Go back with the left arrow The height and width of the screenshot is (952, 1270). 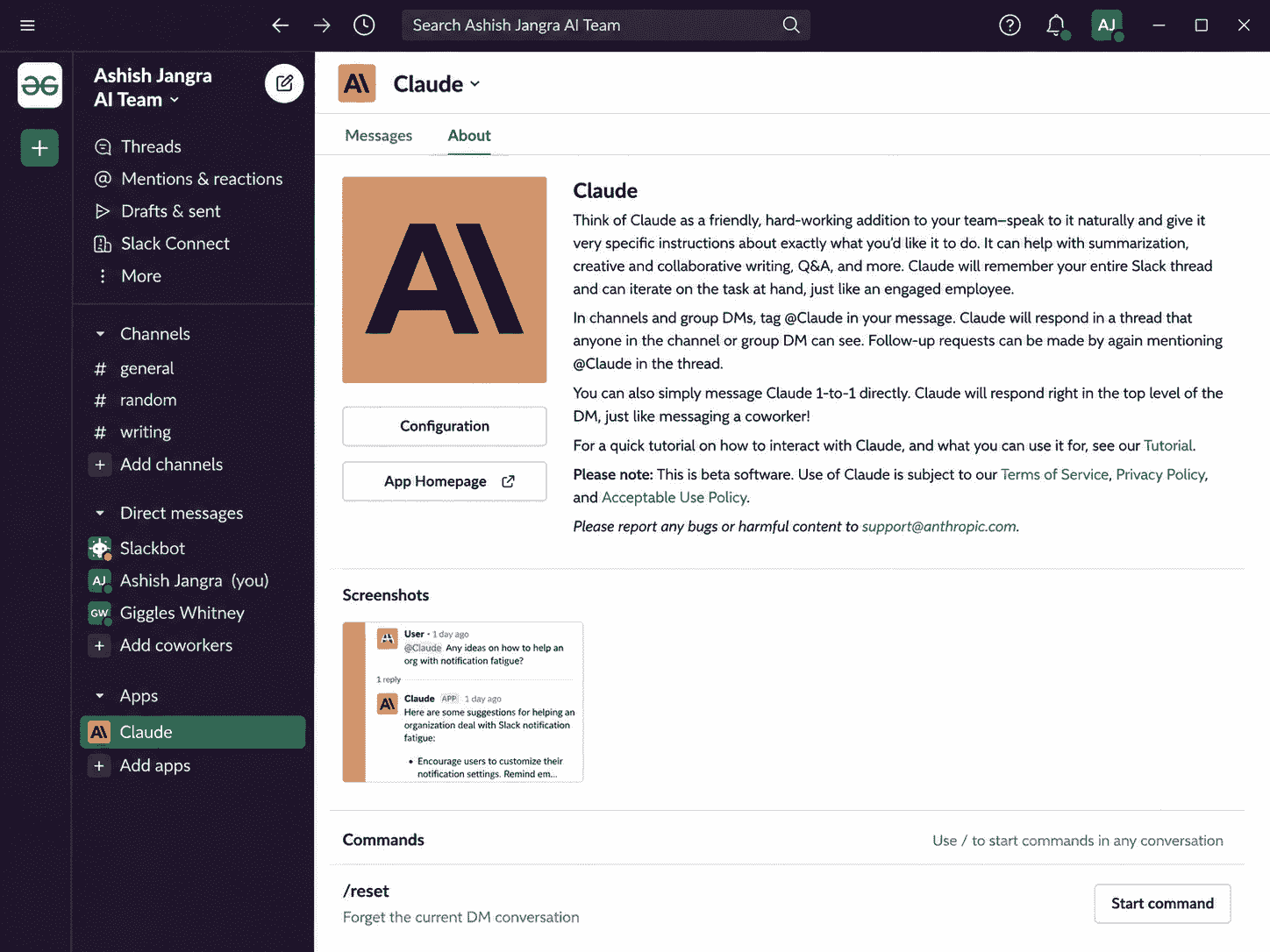pos(281,25)
